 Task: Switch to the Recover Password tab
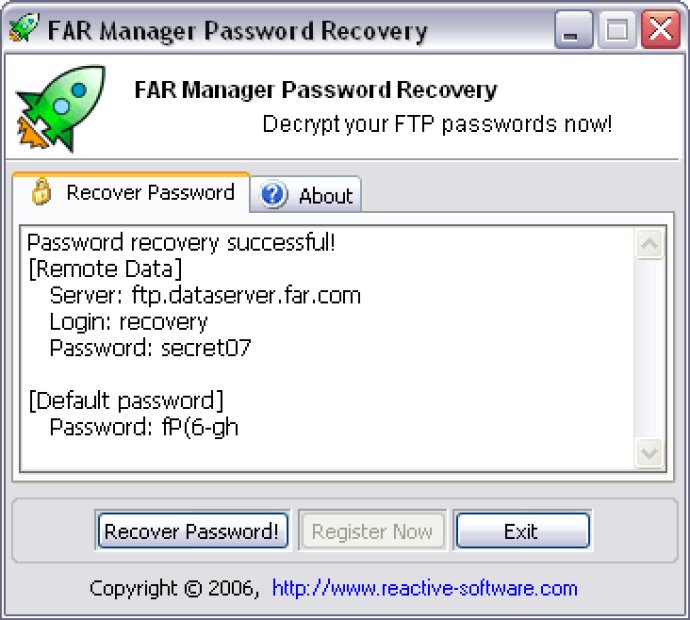(131, 193)
